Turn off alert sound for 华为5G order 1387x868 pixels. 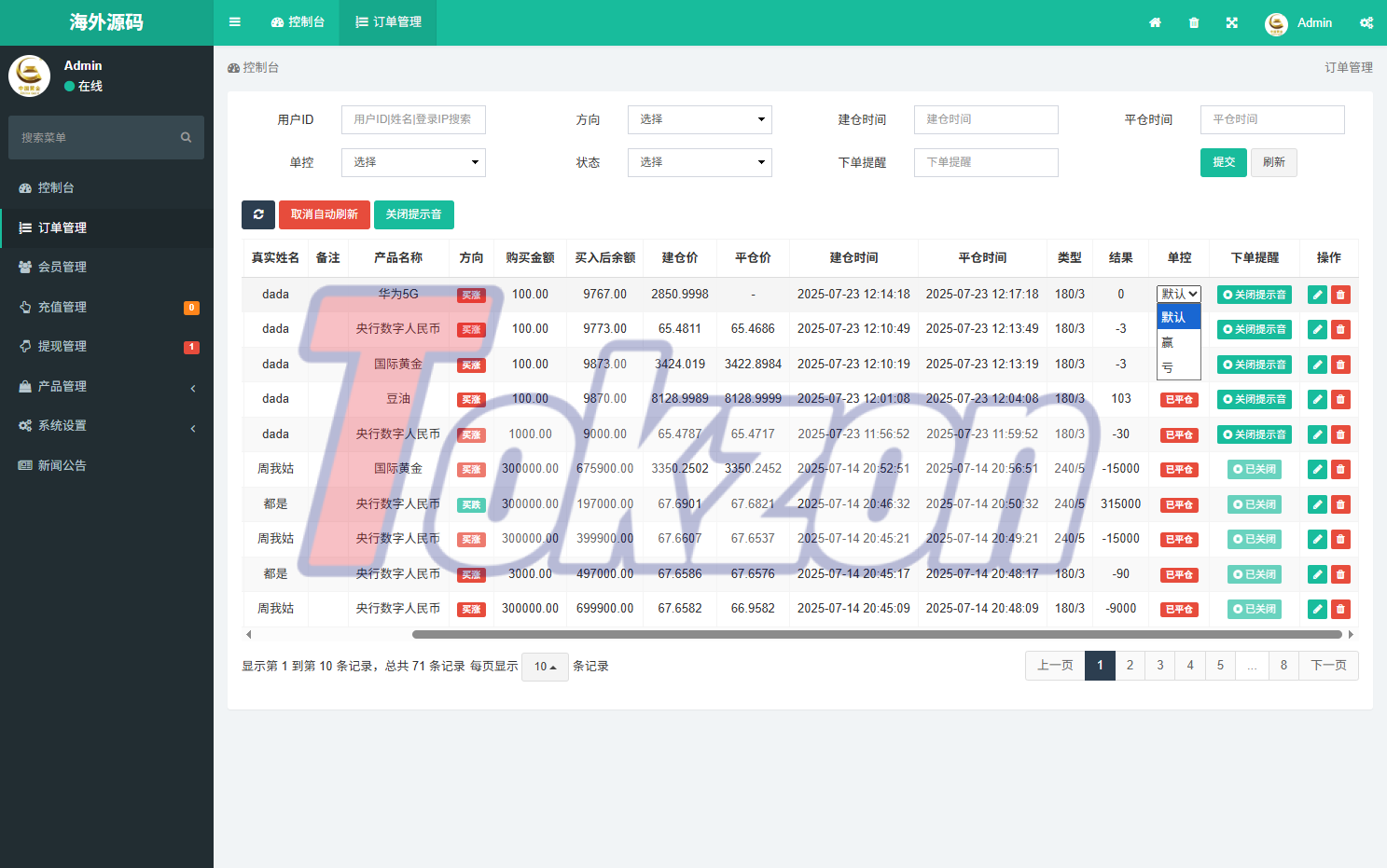[x=1255, y=295]
